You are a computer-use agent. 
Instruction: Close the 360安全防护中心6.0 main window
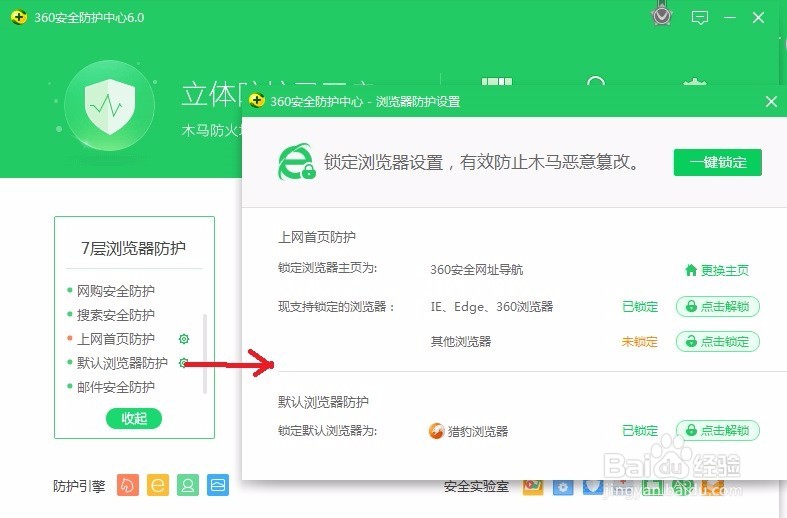[x=758, y=18]
